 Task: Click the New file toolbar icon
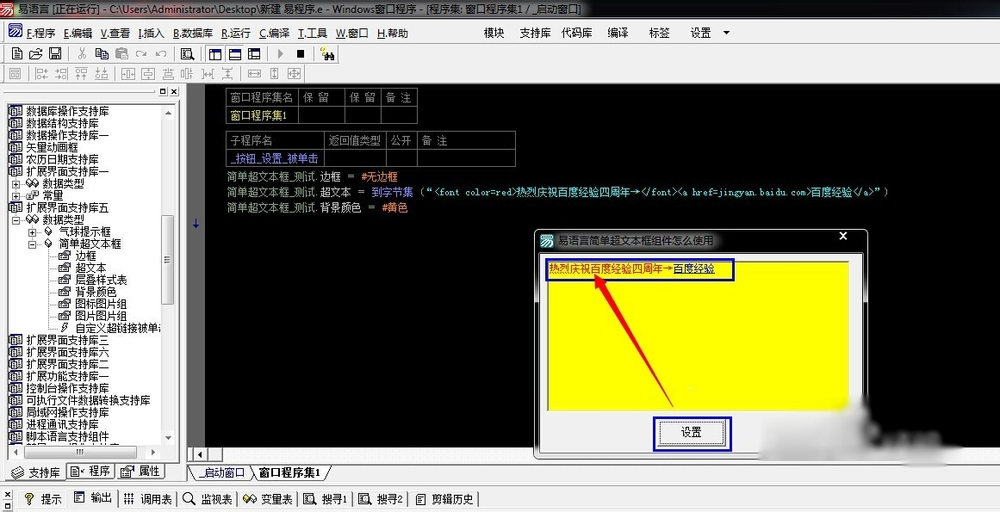pyautogui.click(x=17, y=54)
